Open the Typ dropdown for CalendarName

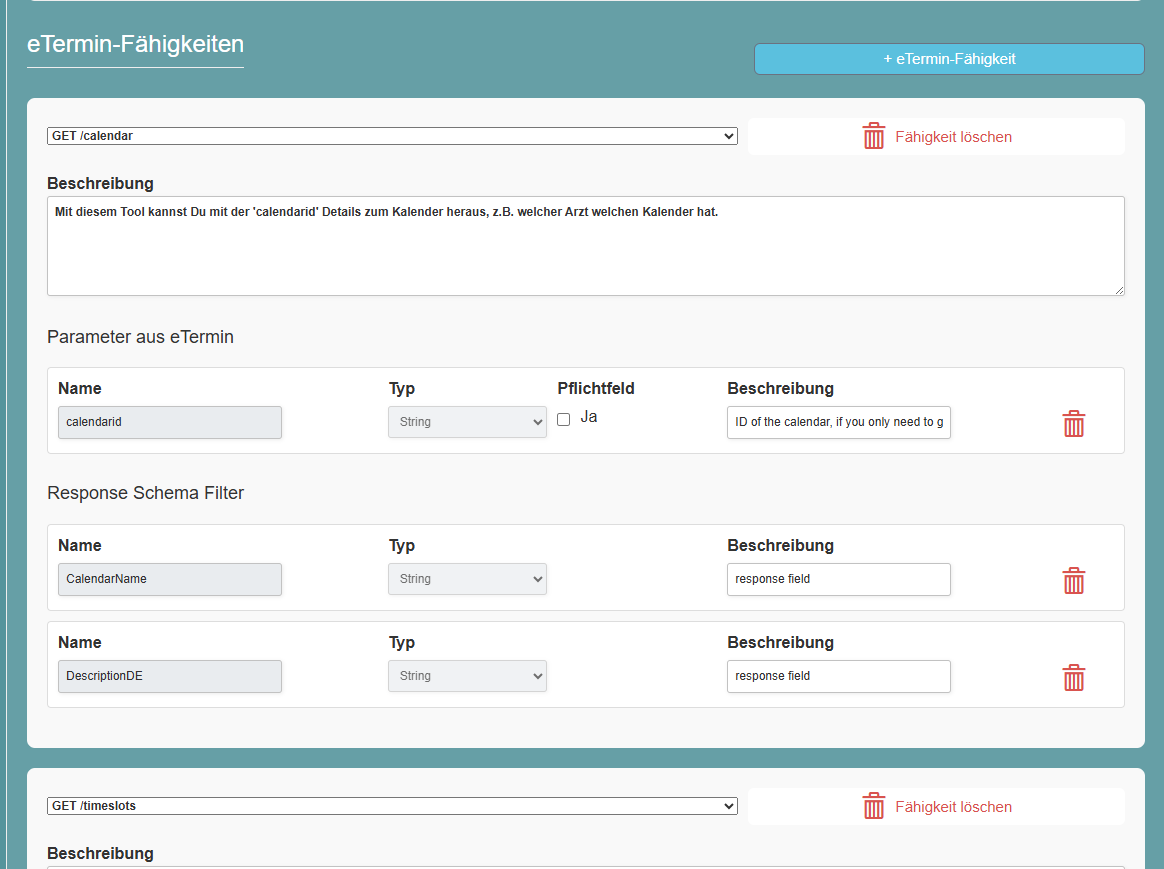pyautogui.click(x=467, y=578)
